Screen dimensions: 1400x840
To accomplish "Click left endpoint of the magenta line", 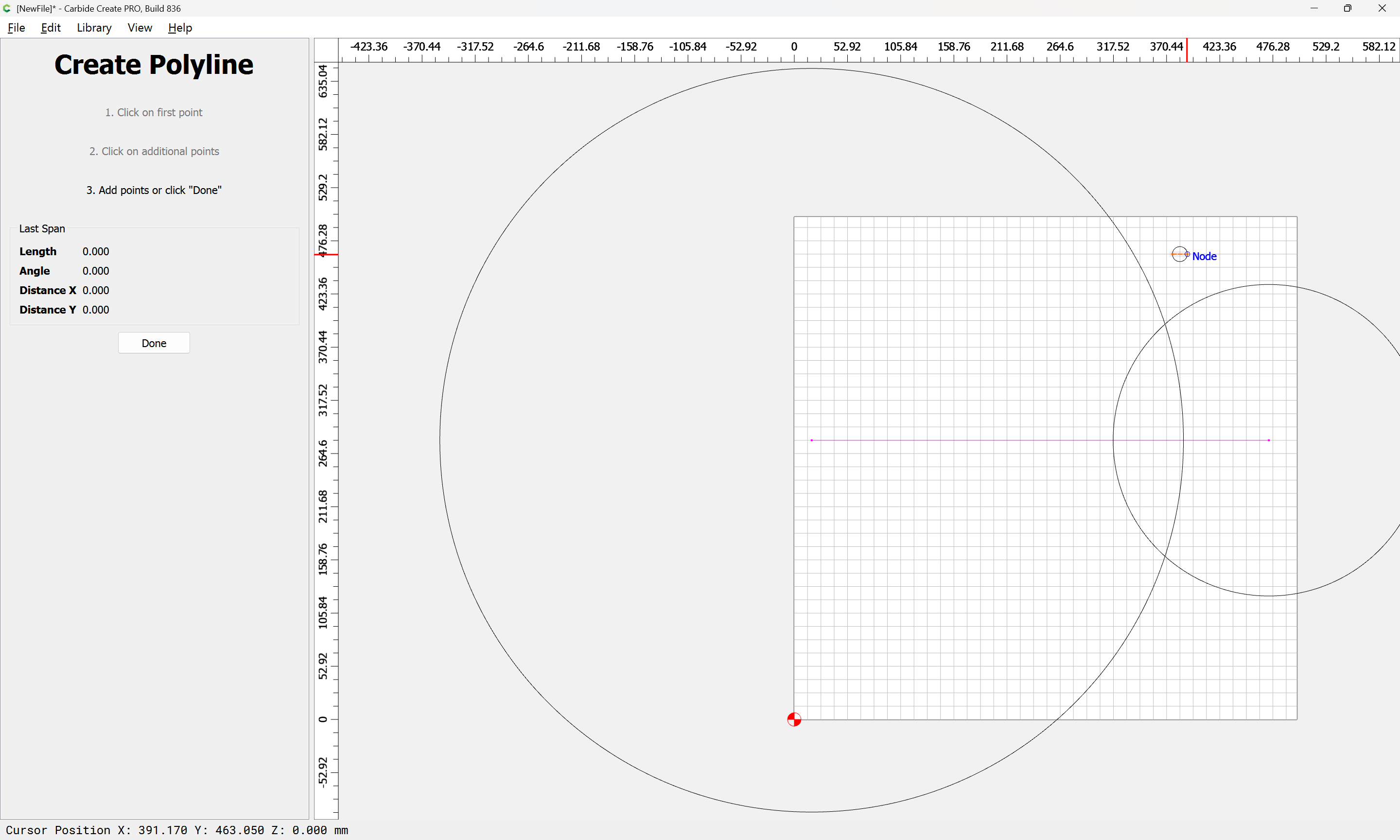I will [x=811, y=440].
